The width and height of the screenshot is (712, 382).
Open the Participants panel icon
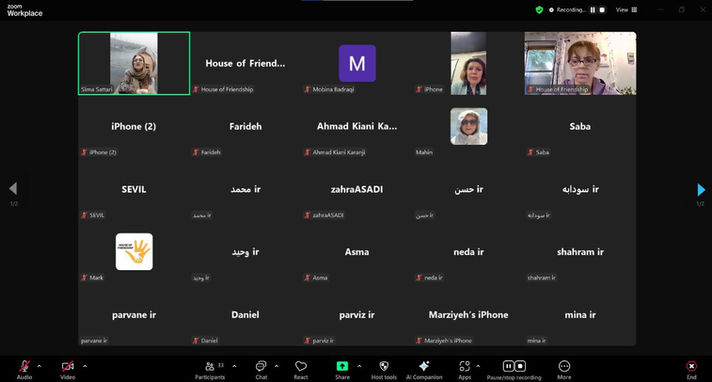click(x=209, y=366)
